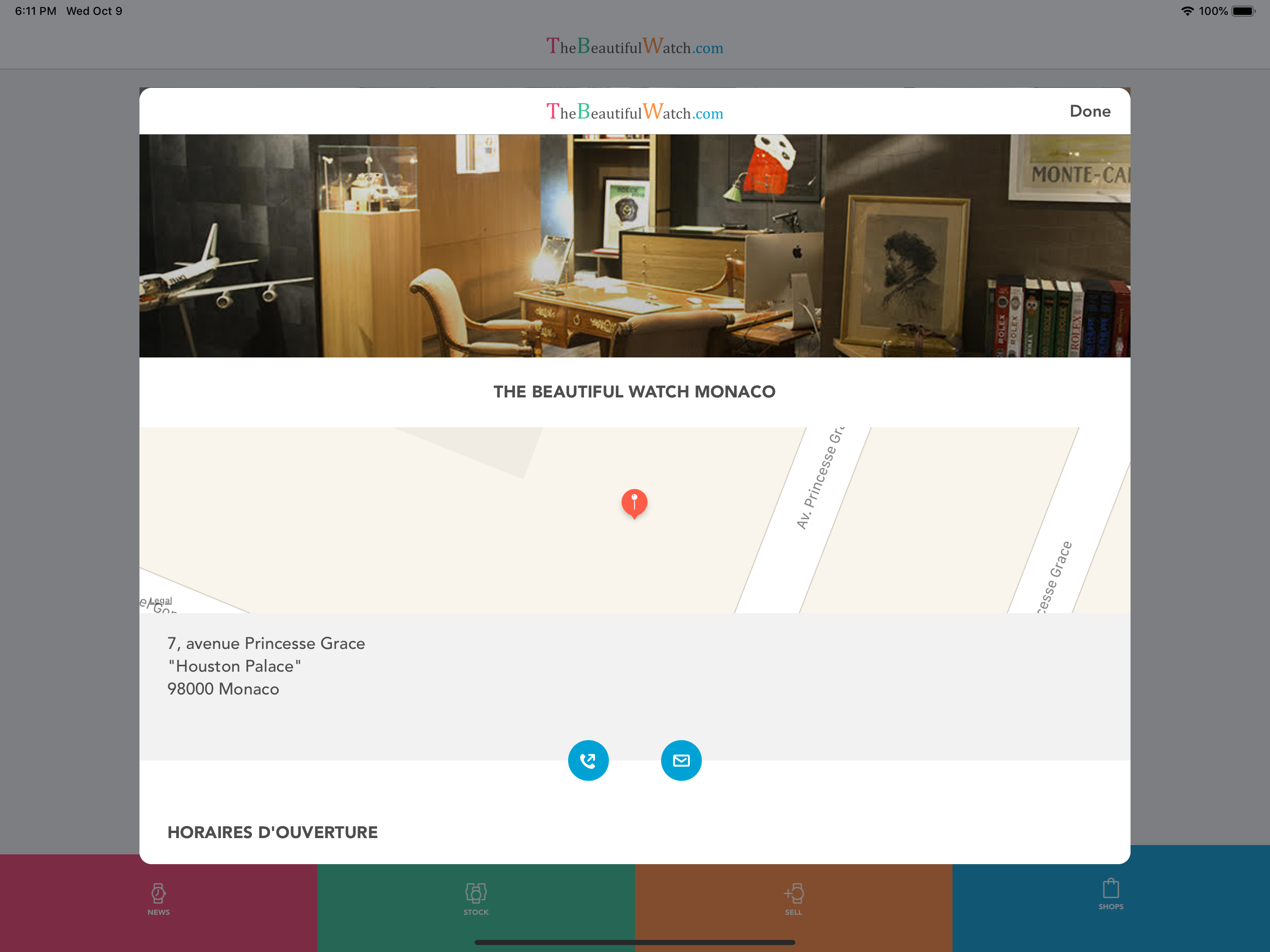Viewport: 1270px width, 952px height.
Task: Tap the phone call icon
Action: tap(588, 760)
